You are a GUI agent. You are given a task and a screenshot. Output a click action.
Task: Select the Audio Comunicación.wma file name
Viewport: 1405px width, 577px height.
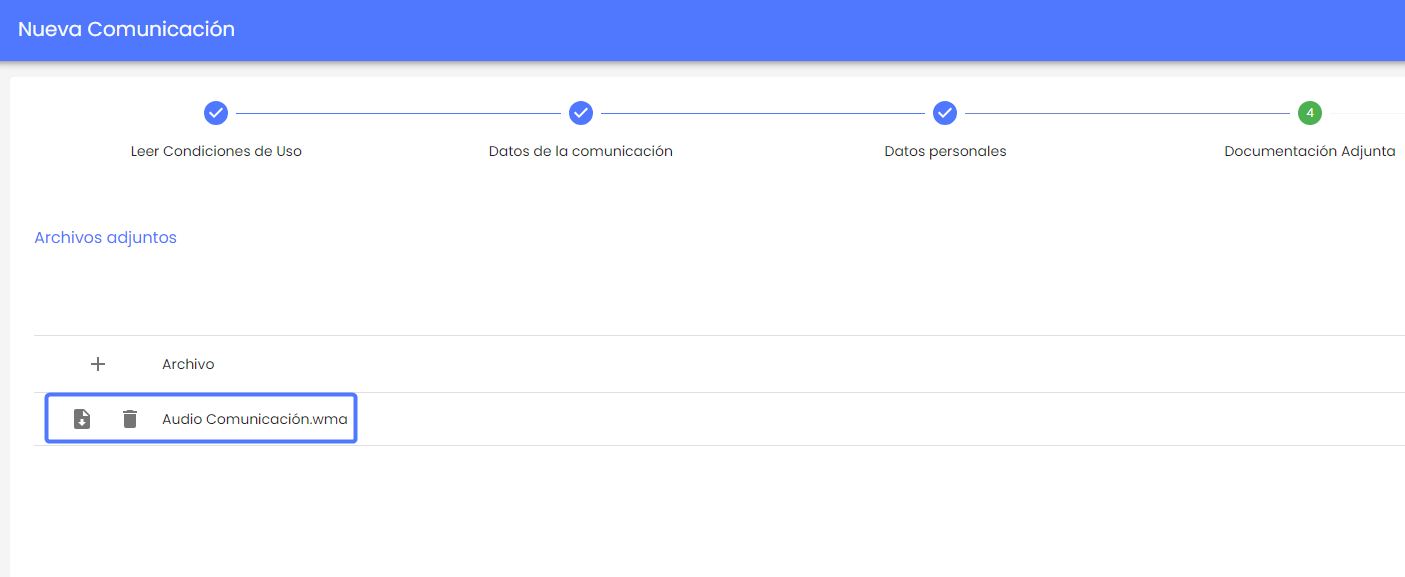pyautogui.click(x=254, y=419)
